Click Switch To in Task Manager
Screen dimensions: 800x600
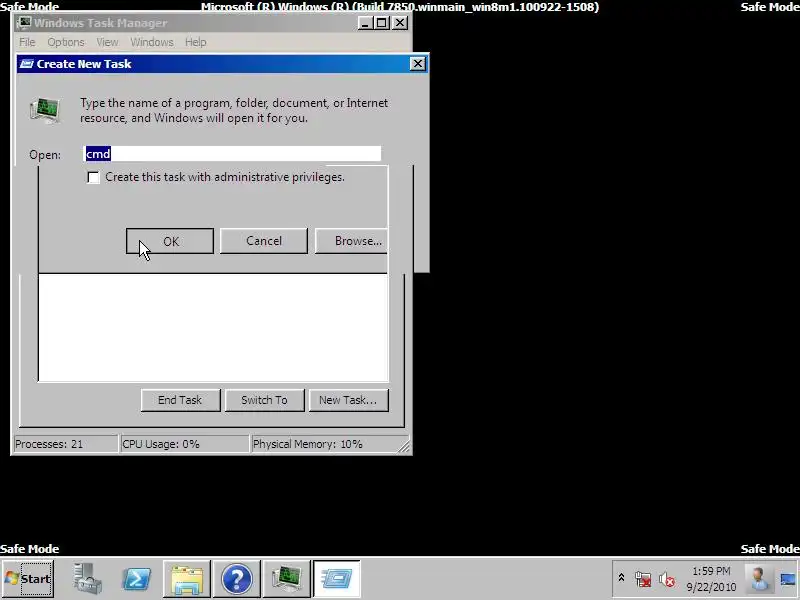[x=264, y=400]
